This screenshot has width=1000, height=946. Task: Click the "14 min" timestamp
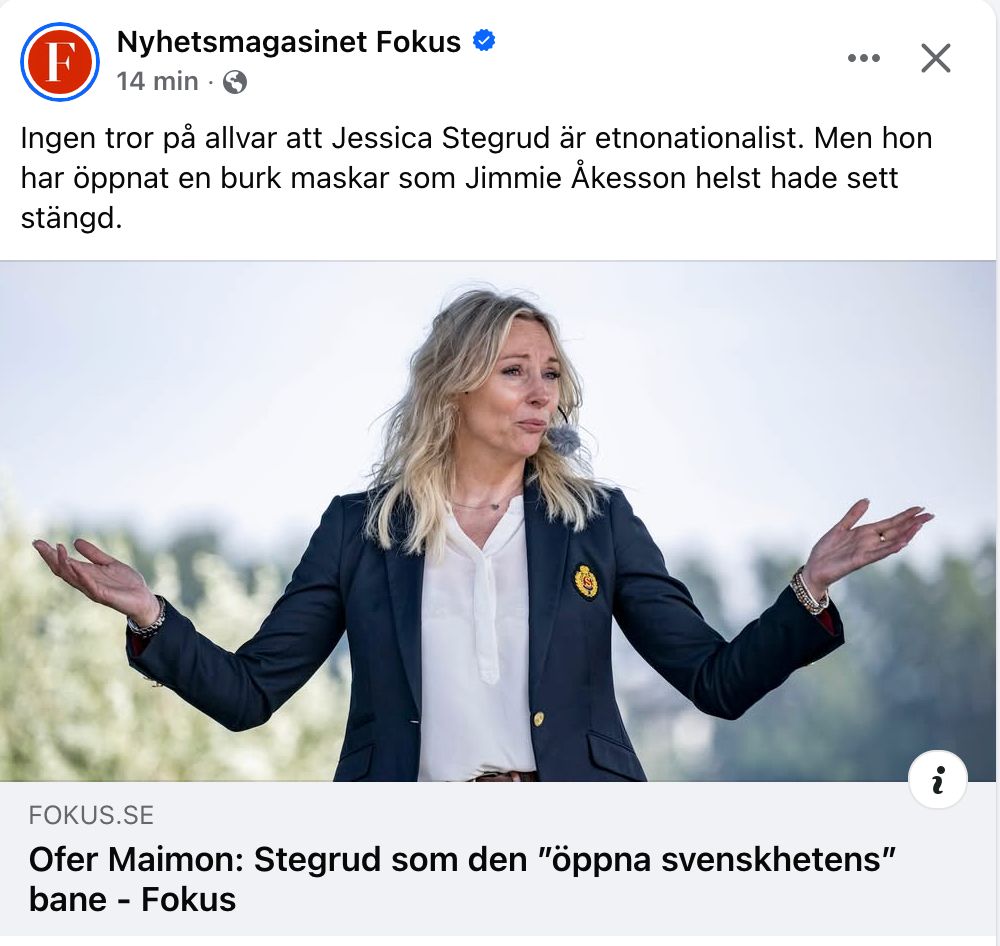pos(158,82)
